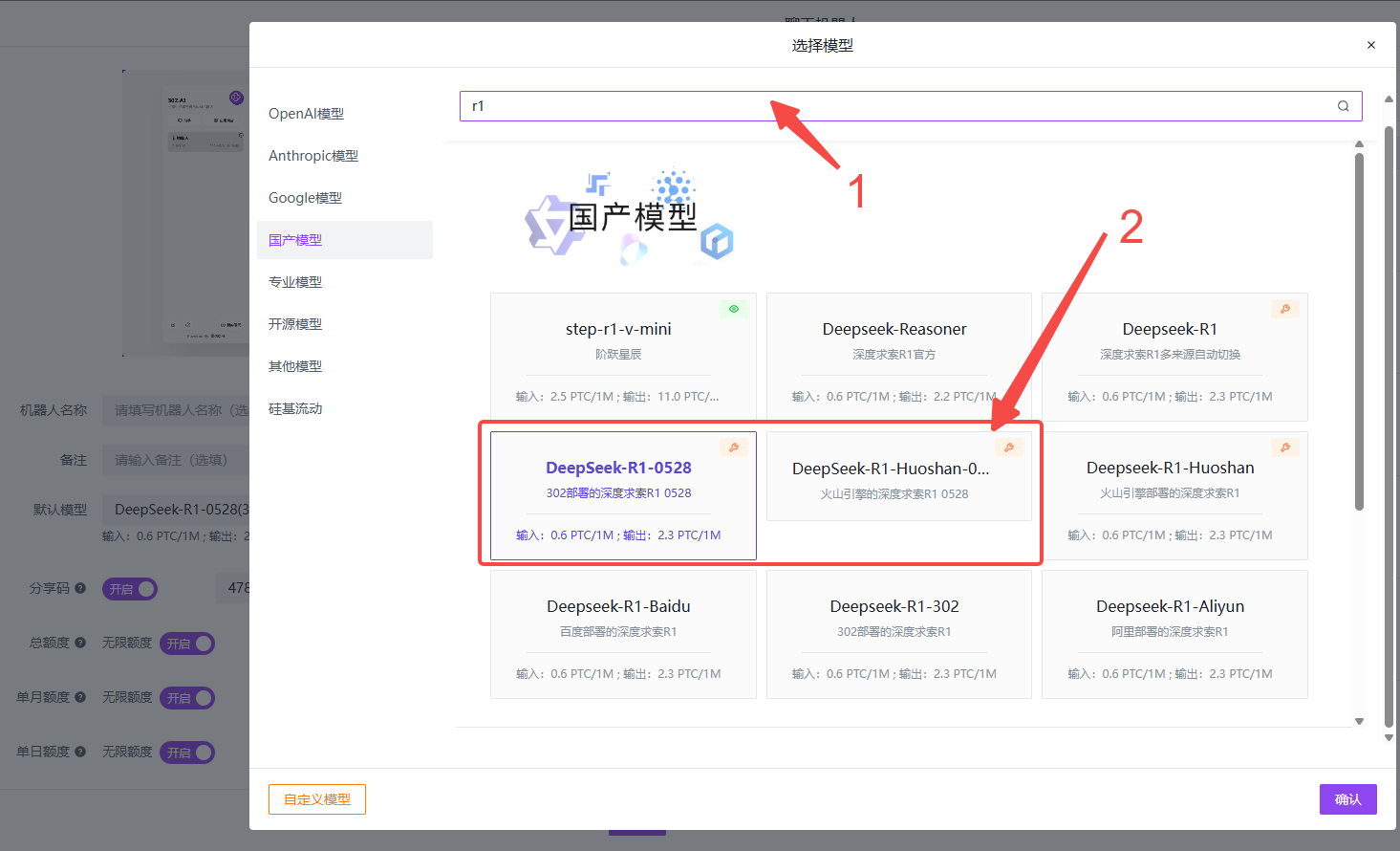This screenshot has width=1400, height=851.
Task: Click help icon next to 分享码
Action: (80, 588)
